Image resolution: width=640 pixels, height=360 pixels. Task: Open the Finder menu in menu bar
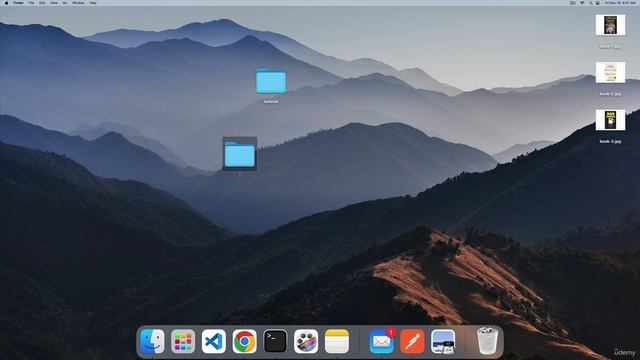[x=18, y=3]
